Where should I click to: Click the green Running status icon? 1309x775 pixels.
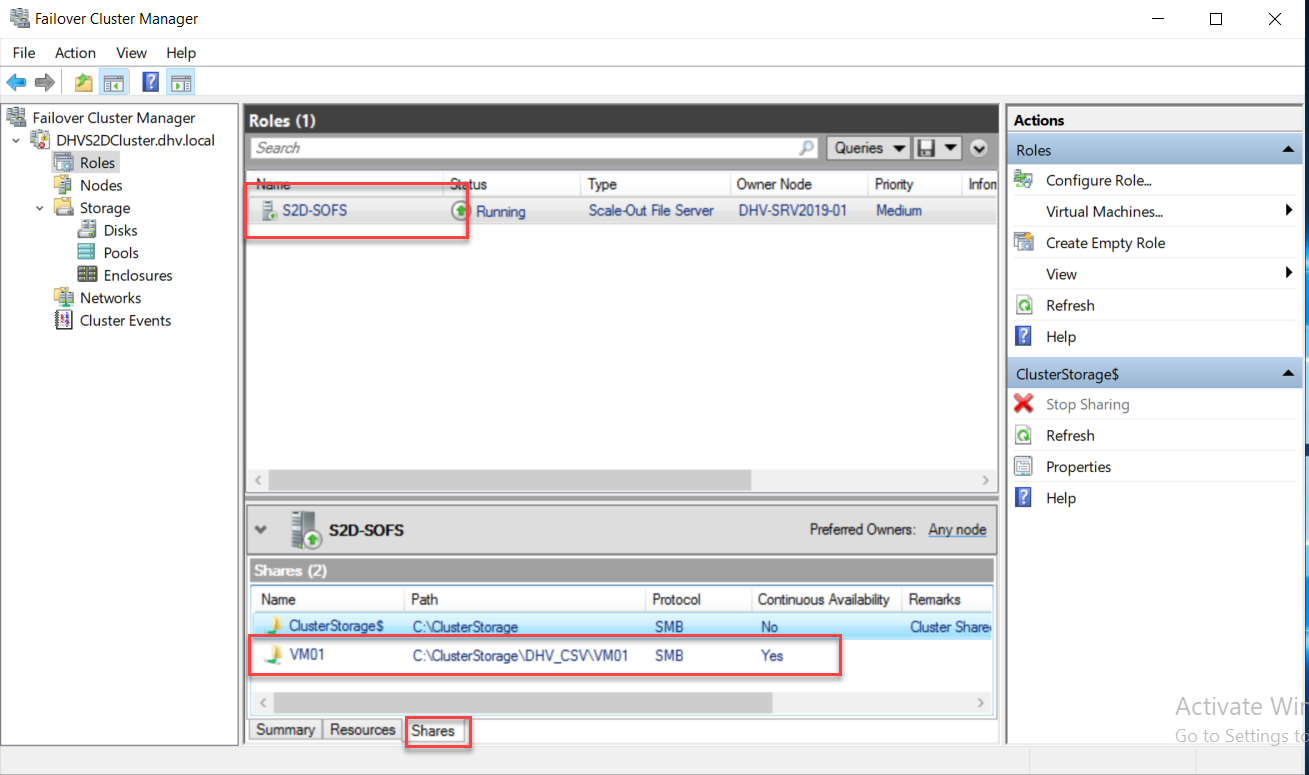coord(460,211)
